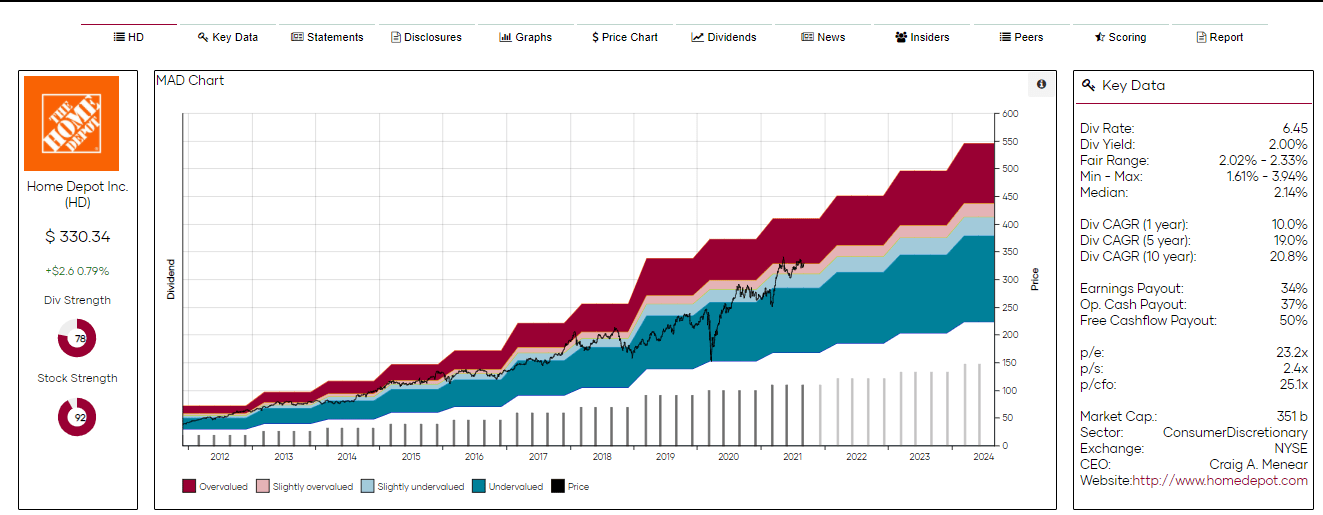Click the Div CAGR (1 year) value 10.0%
Viewport: 1323px width, 515px height.
1289,224
